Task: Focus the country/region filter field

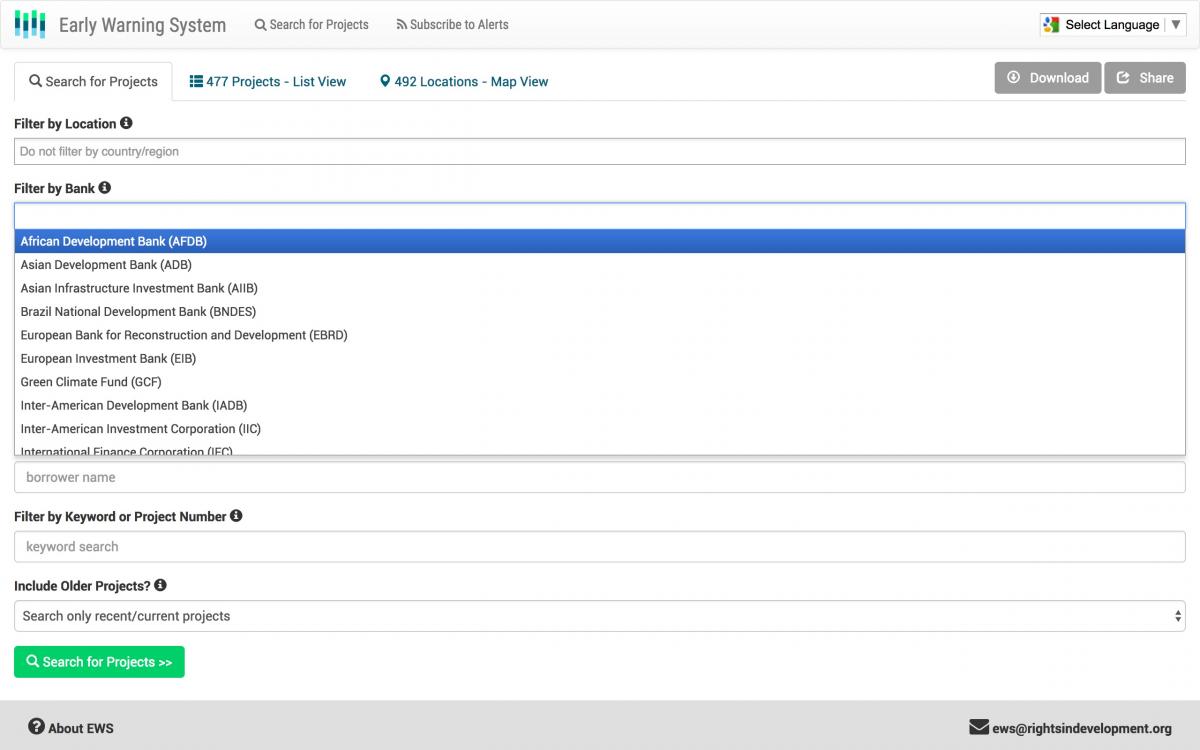Action: (x=600, y=152)
